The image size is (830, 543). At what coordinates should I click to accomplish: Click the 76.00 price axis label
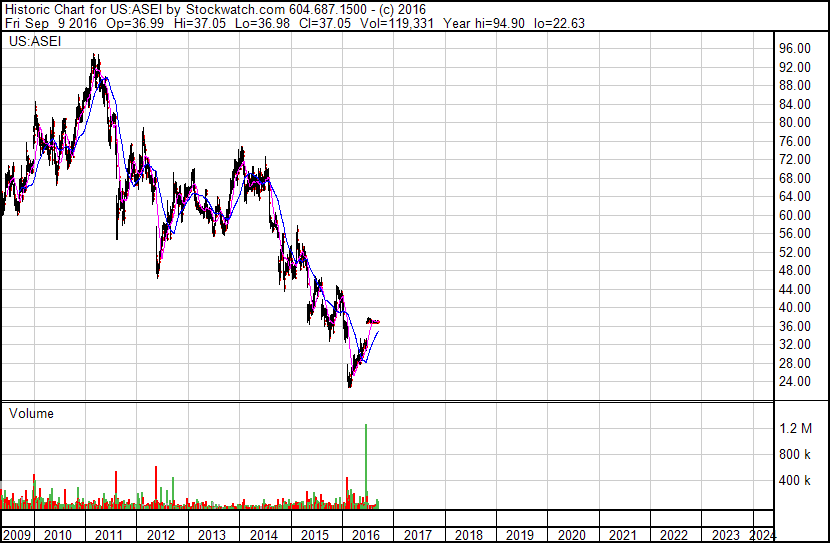pos(795,141)
